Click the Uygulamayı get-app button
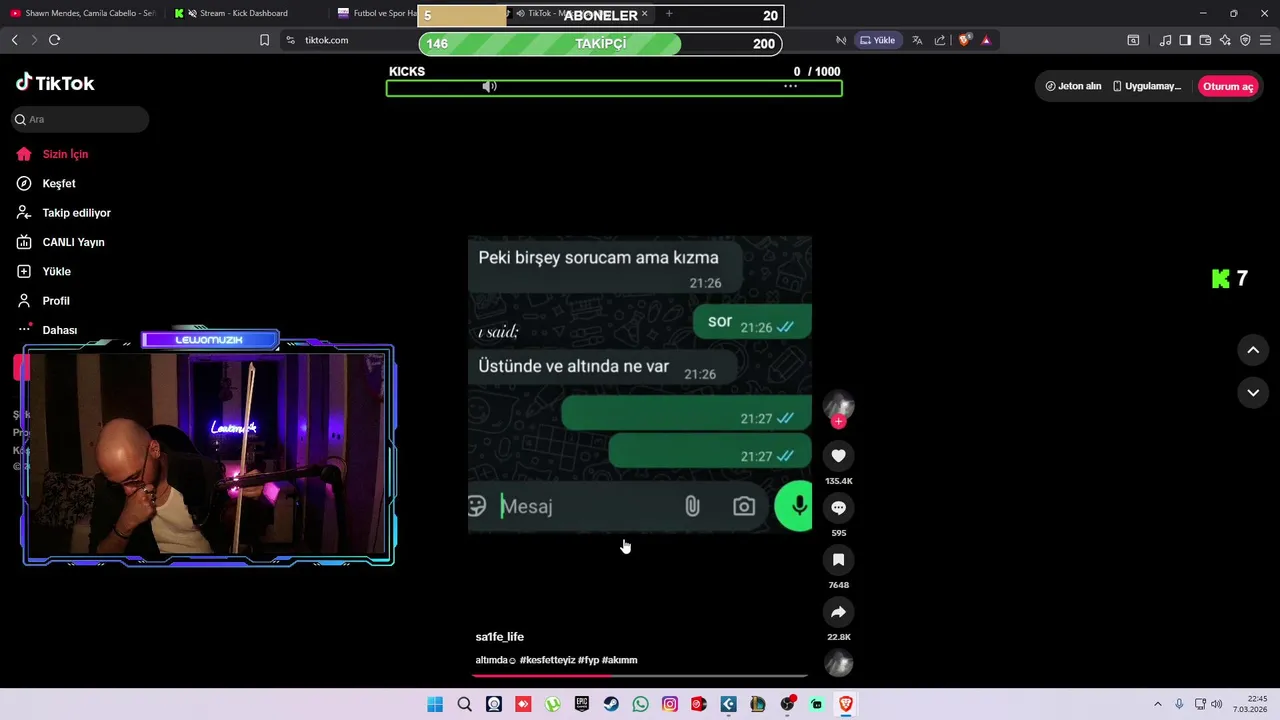Viewport: 1280px width, 720px height. click(1147, 86)
